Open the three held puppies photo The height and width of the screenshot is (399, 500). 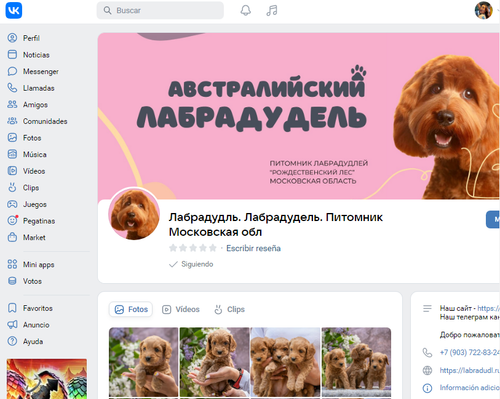click(x=285, y=362)
